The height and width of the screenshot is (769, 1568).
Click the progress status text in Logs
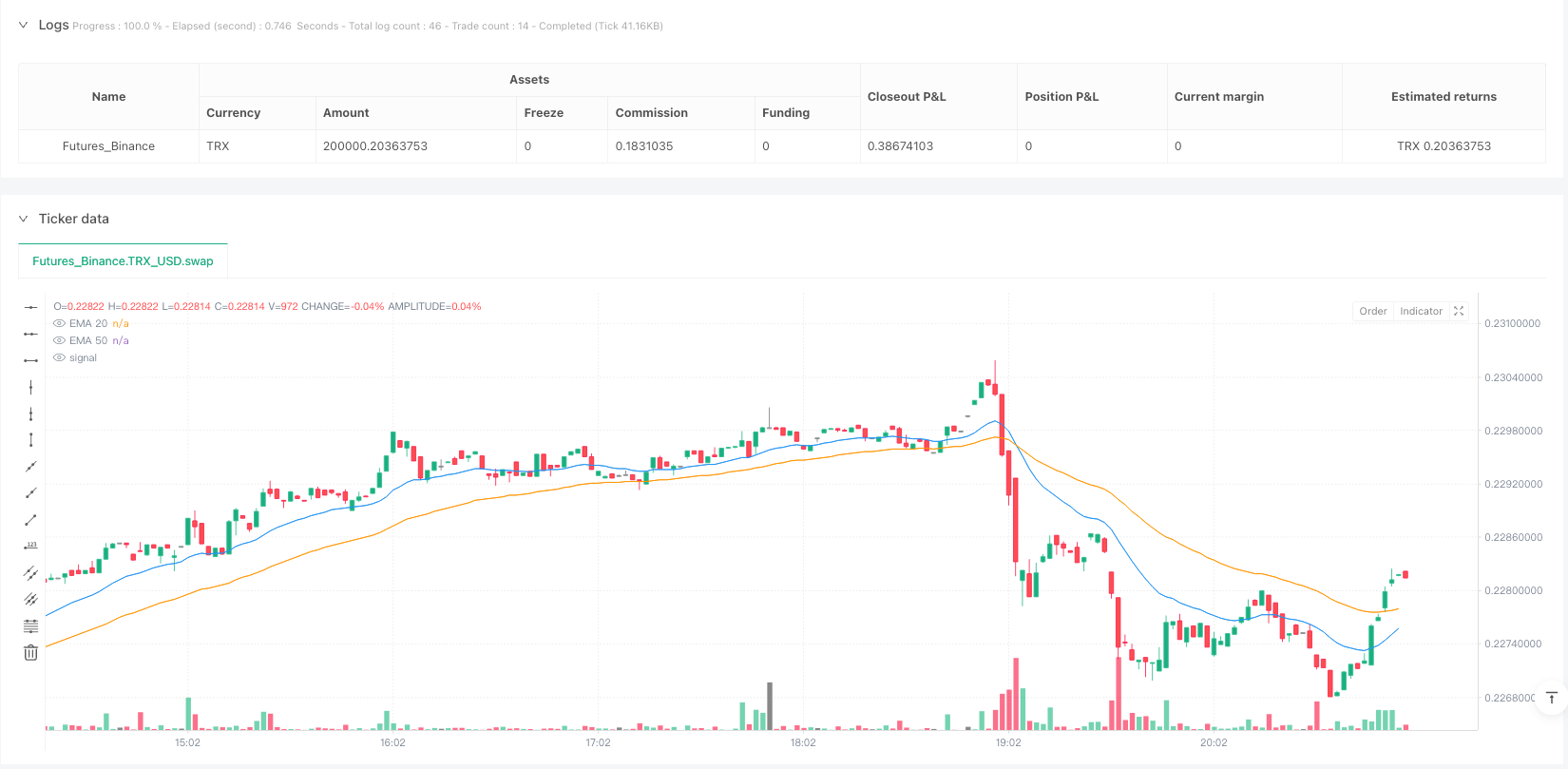[368, 26]
